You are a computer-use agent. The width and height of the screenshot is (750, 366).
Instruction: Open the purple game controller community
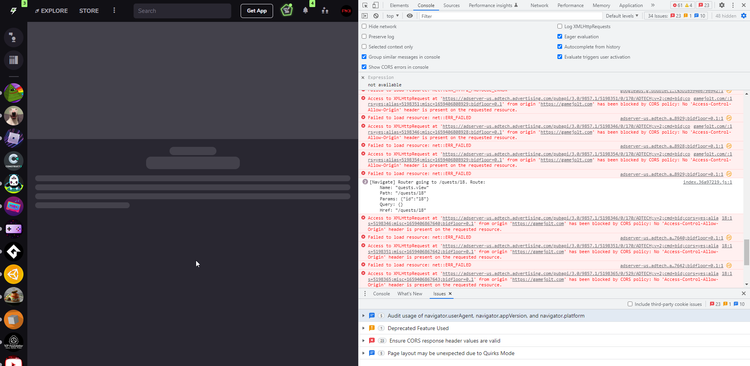pyautogui.click(x=14, y=229)
